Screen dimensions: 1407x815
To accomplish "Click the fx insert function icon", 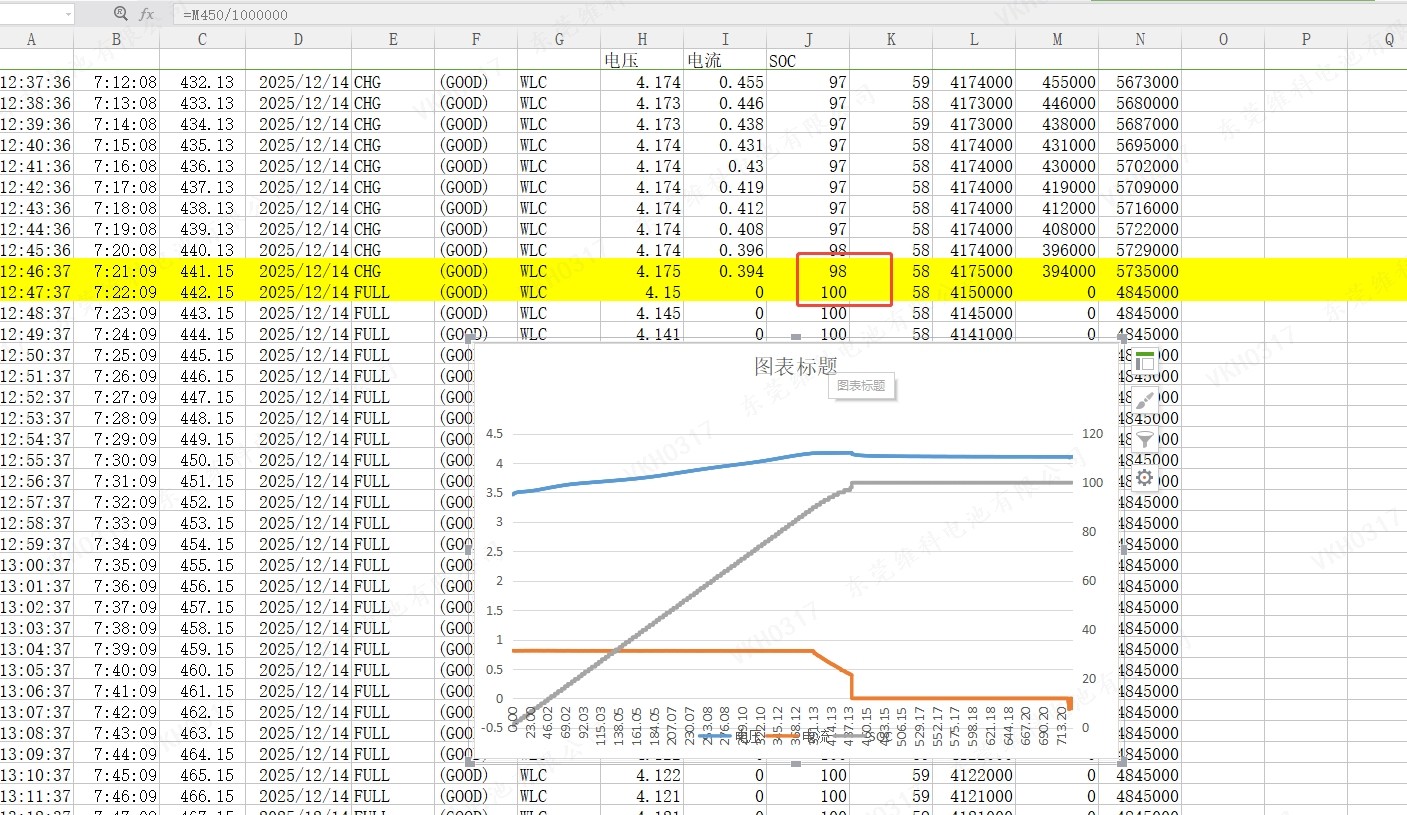I will click(x=146, y=14).
